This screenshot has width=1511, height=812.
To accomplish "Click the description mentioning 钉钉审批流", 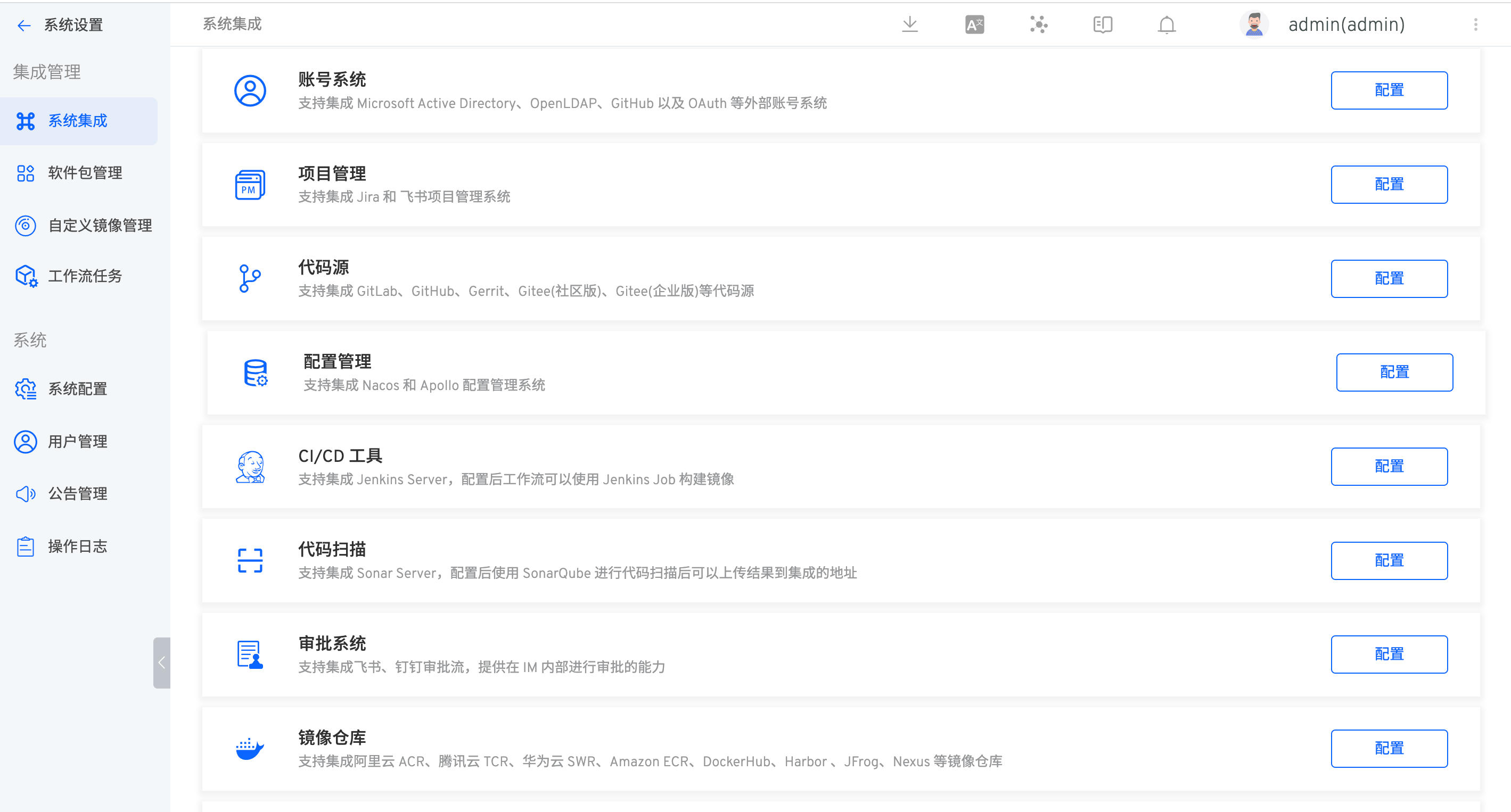I will coord(482,667).
